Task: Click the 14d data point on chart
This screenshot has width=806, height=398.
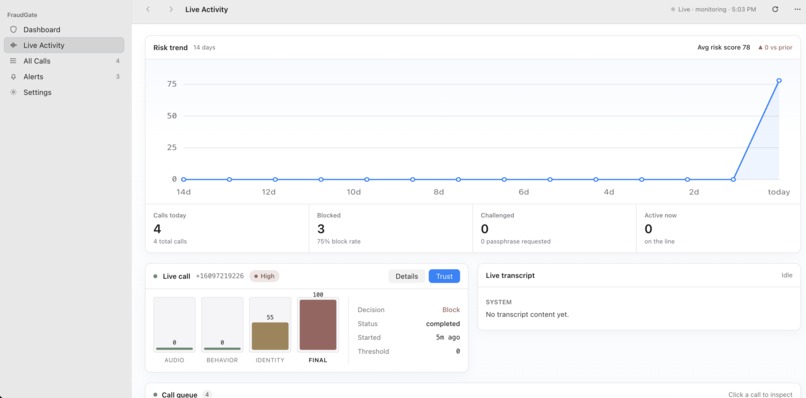Action: (184, 179)
